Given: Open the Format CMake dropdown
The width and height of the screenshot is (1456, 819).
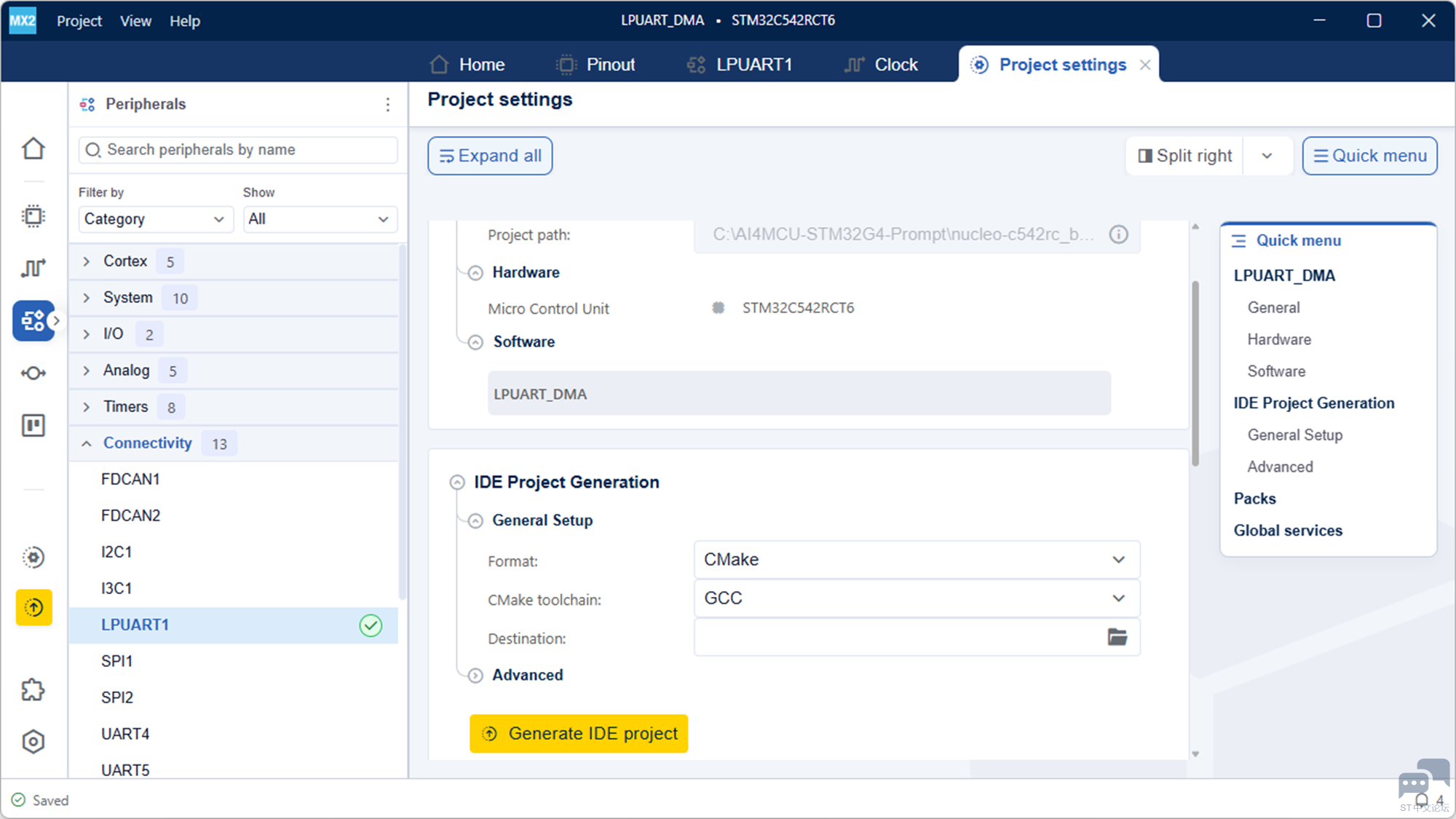Looking at the screenshot, I should click(x=917, y=560).
